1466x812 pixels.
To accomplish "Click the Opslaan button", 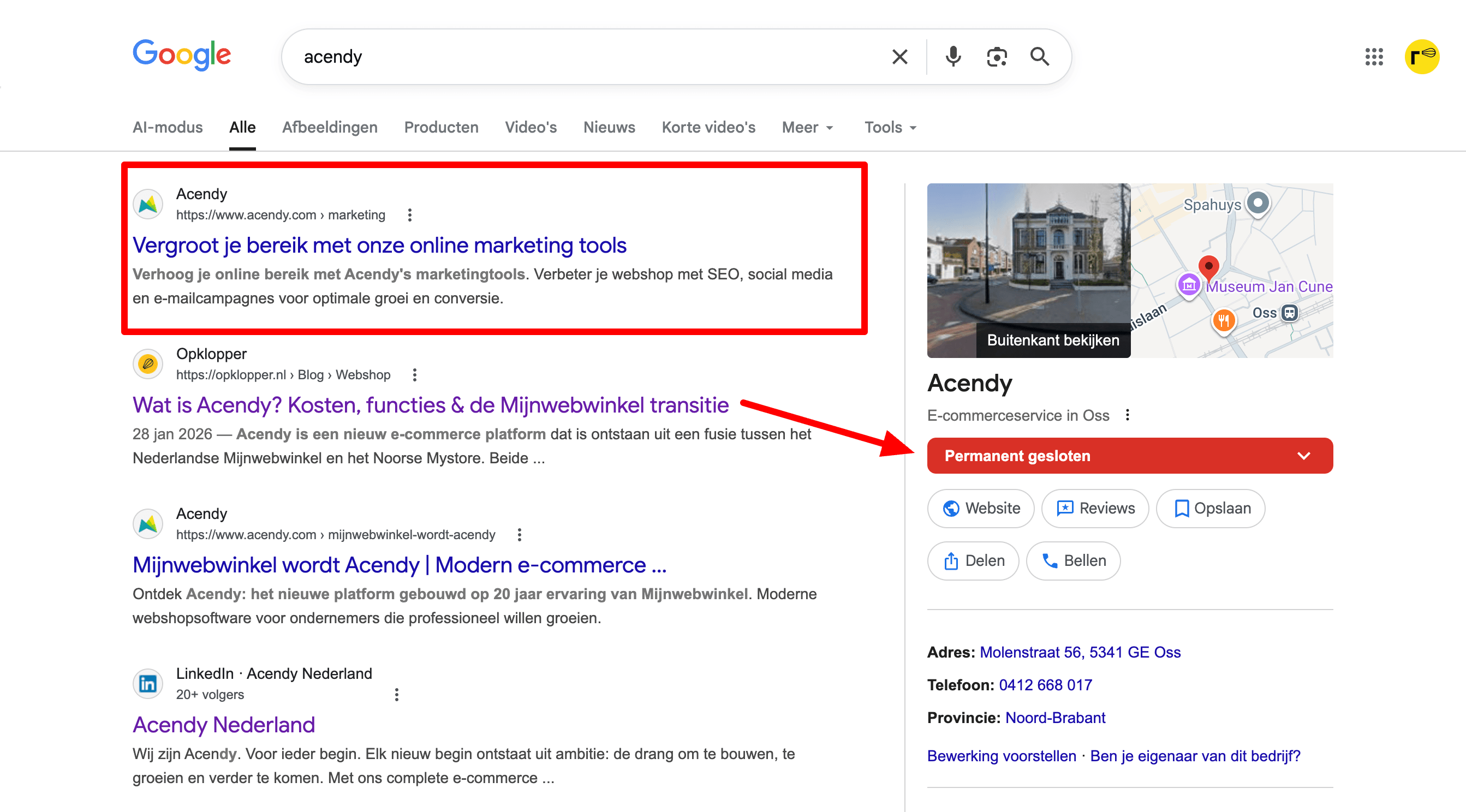I will [x=1211, y=508].
